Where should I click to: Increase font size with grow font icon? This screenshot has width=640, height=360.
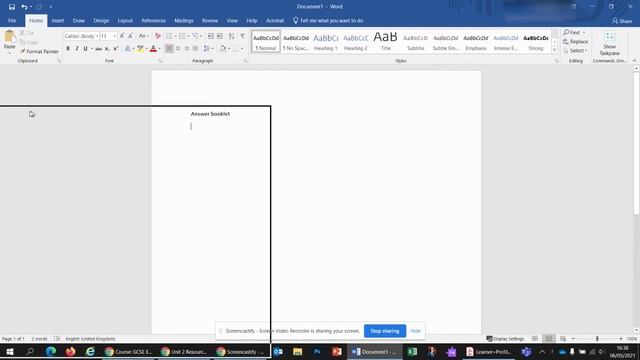pos(122,36)
